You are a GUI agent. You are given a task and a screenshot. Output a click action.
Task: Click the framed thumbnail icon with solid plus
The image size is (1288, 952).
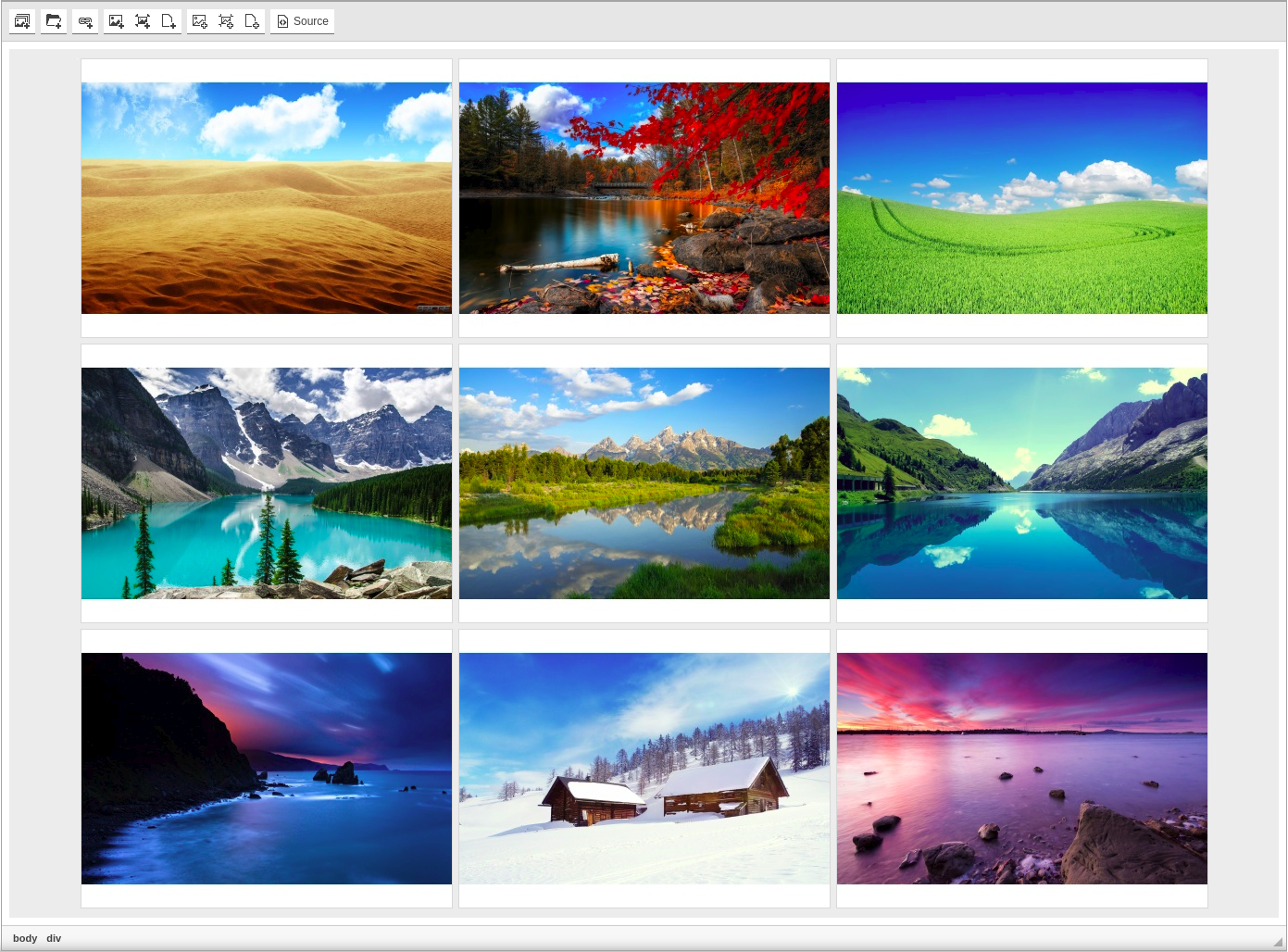click(143, 21)
